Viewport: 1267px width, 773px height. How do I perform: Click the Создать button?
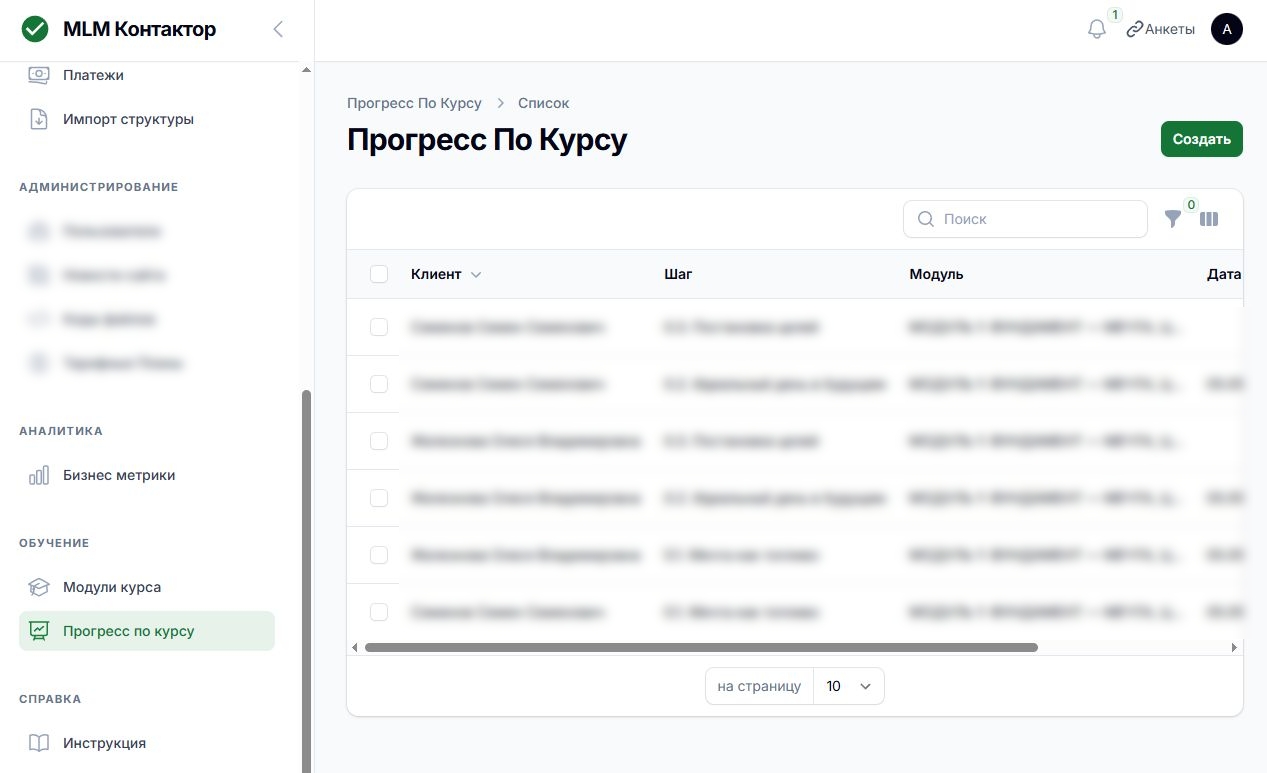(x=1201, y=139)
